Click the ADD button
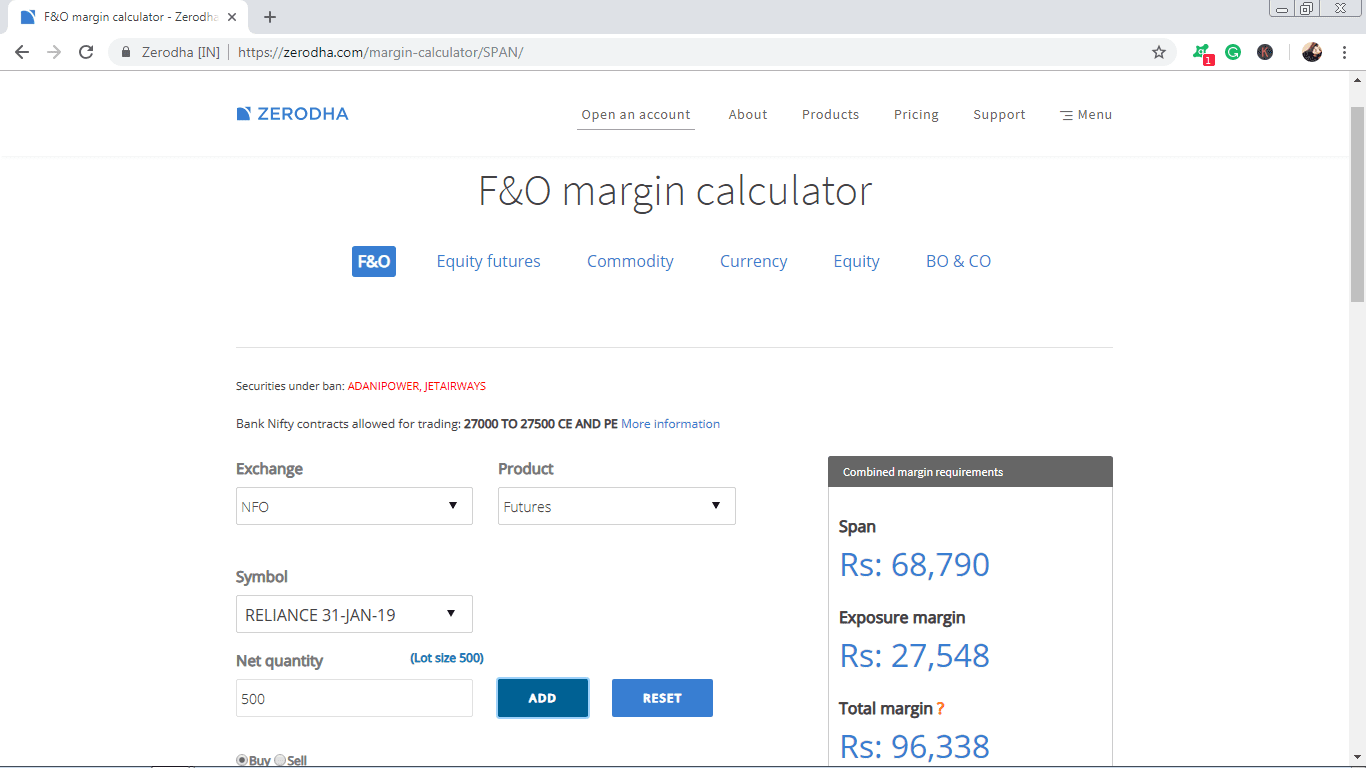 pos(542,697)
